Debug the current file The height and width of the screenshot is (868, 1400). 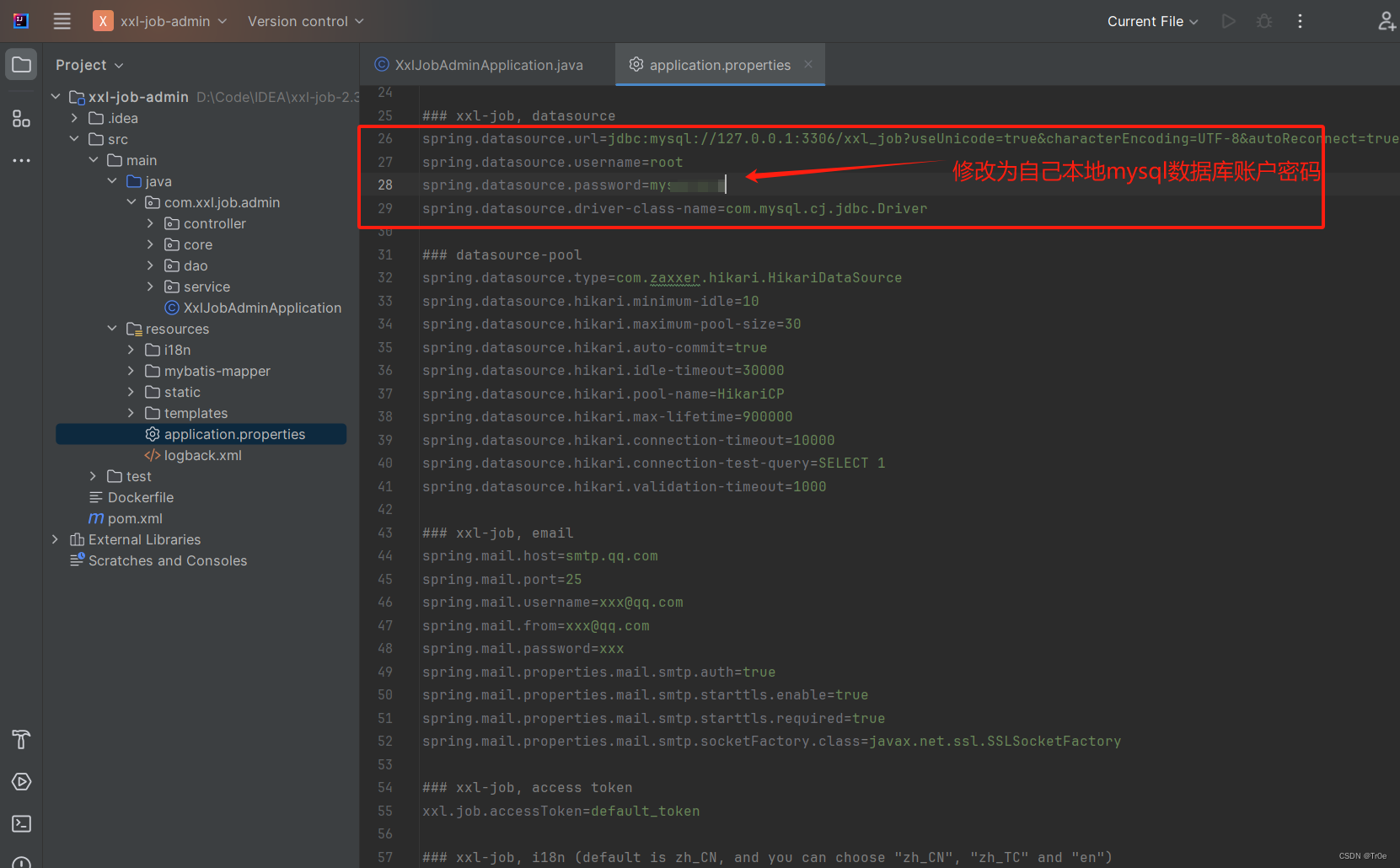pyautogui.click(x=1264, y=21)
